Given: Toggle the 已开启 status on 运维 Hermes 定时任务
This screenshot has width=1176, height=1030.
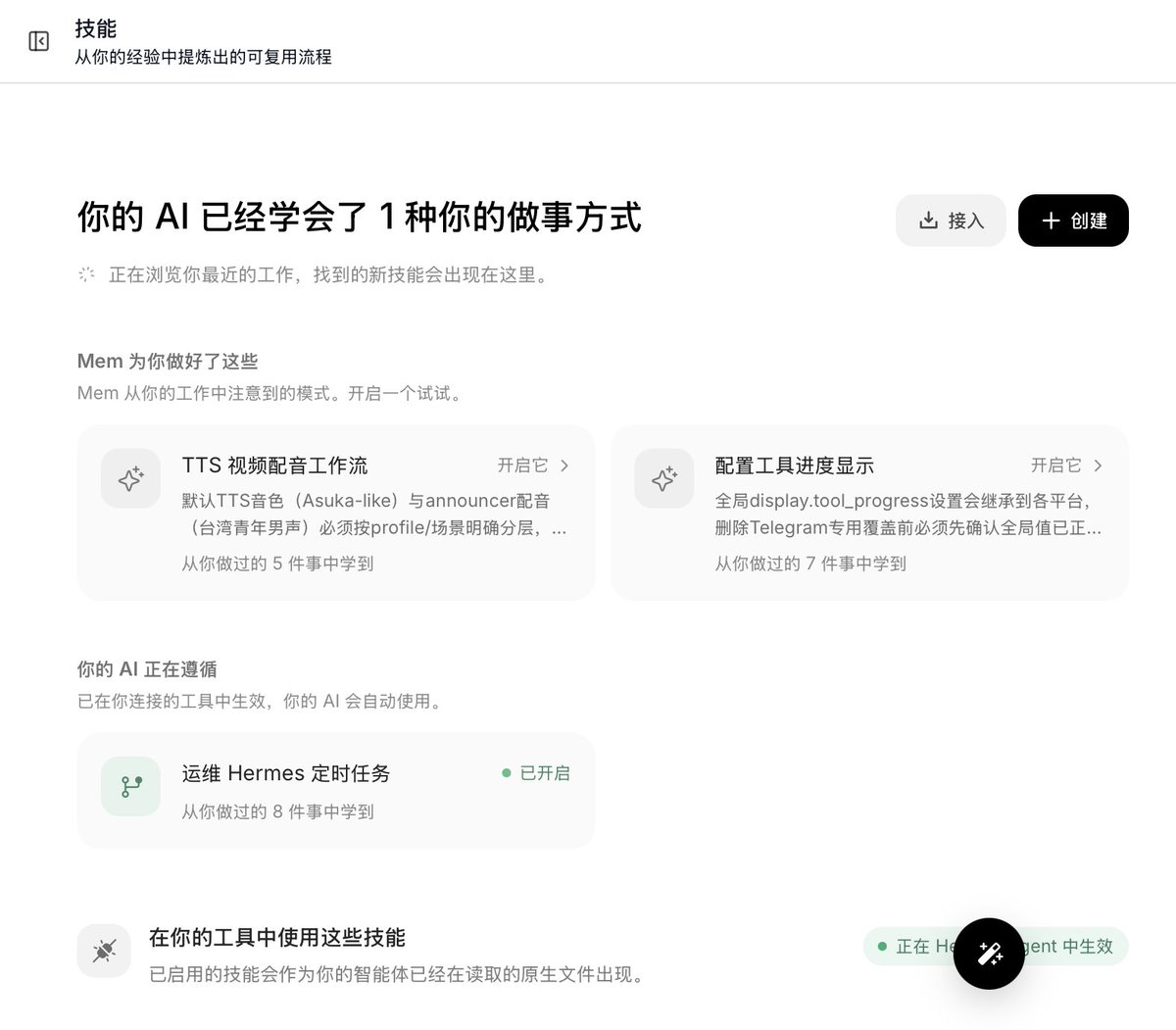Looking at the screenshot, I should click(x=535, y=773).
